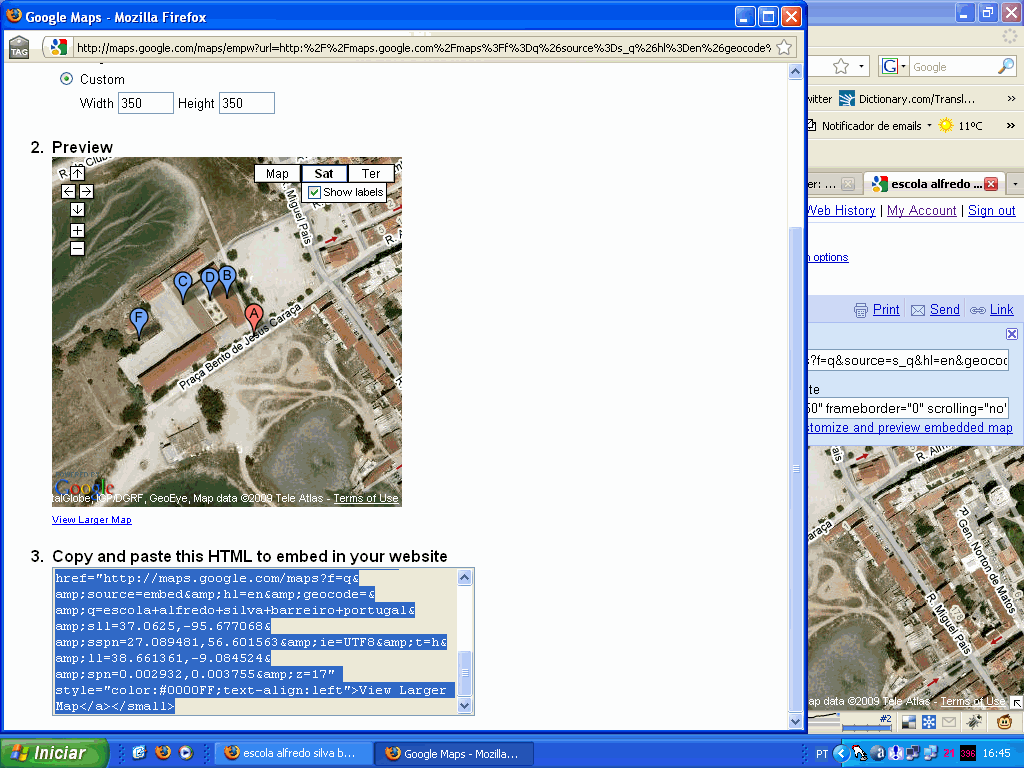Screen dimensions: 1024x768
Task: Expand bookmark star dropdown arrow
Action: 861,66
